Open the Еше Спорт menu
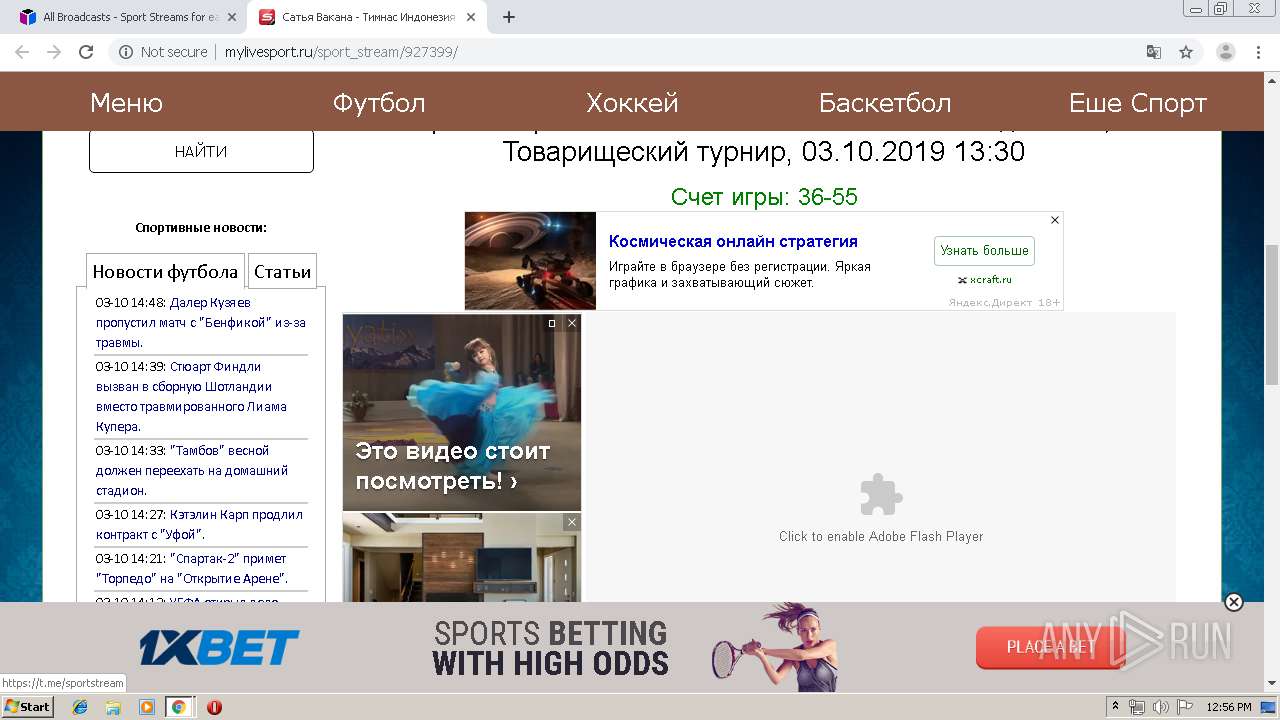The height and width of the screenshot is (720, 1280). (1138, 103)
